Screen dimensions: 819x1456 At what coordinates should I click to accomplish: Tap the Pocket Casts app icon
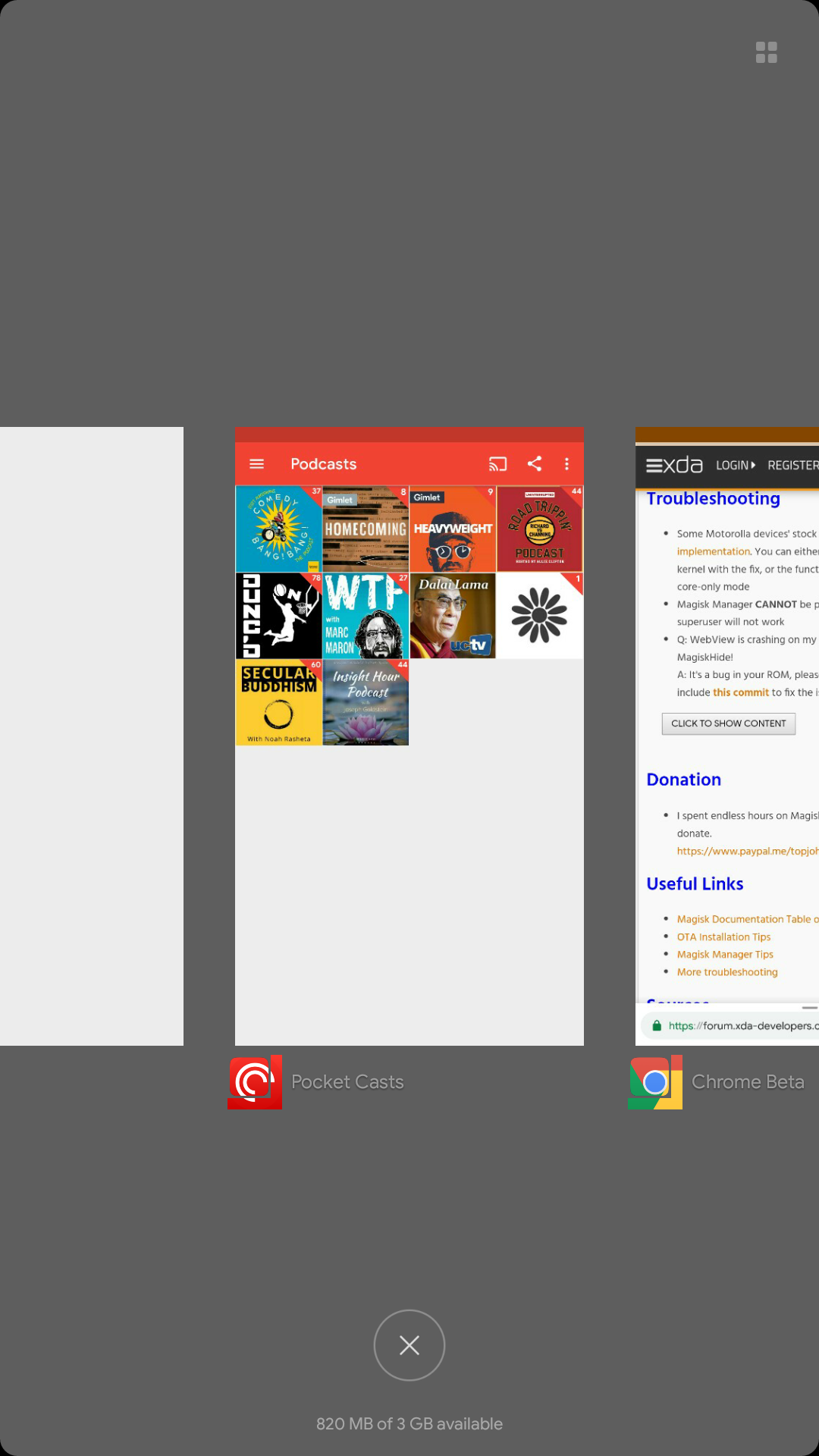point(255,1082)
